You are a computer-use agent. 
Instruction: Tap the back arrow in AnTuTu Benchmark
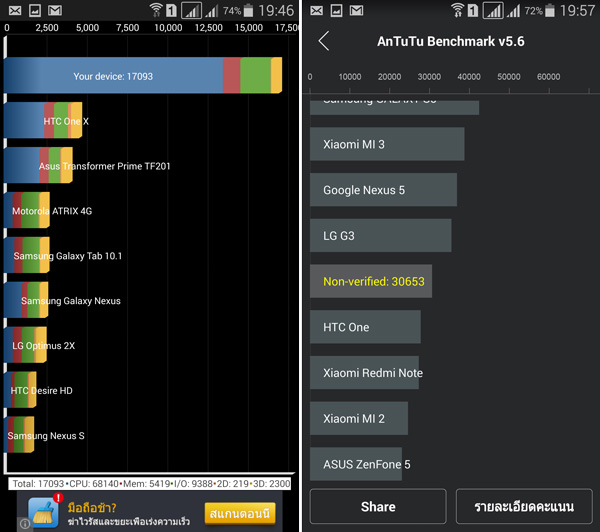pos(324,41)
